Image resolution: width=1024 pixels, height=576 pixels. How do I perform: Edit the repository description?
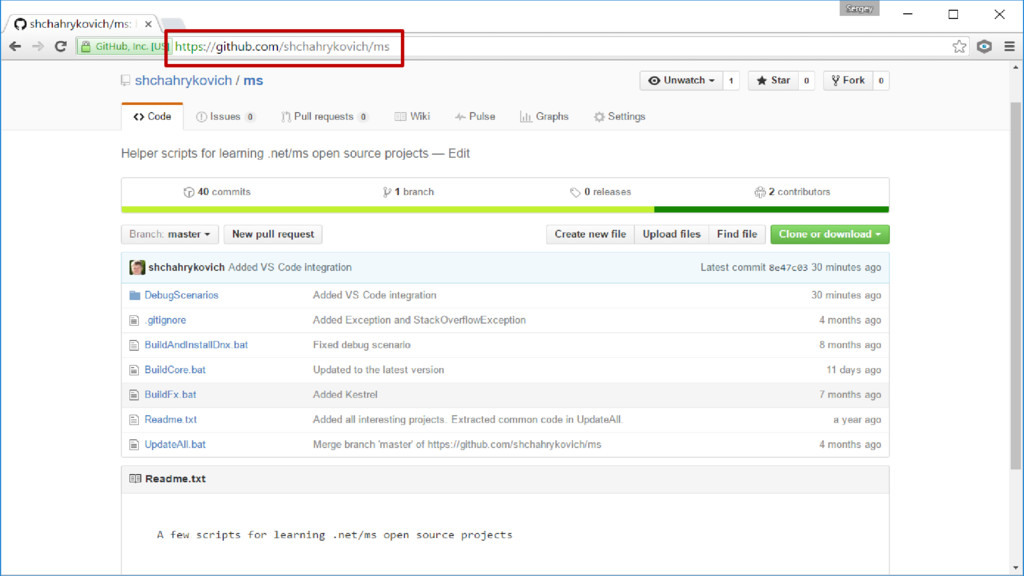tap(458, 153)
